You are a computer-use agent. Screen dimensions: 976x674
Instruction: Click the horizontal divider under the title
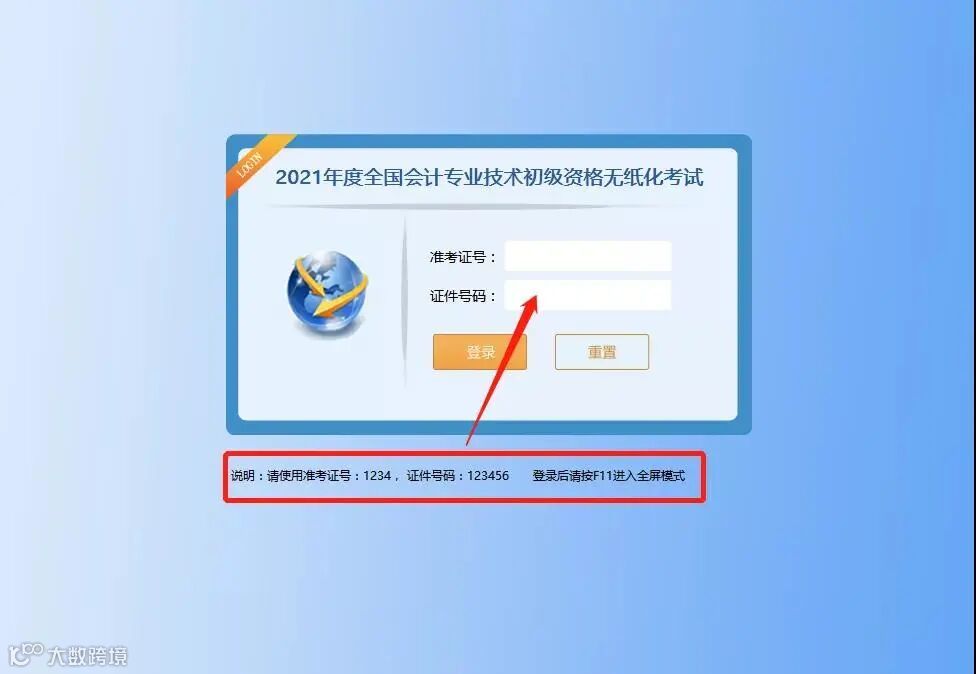pos(479,206)
